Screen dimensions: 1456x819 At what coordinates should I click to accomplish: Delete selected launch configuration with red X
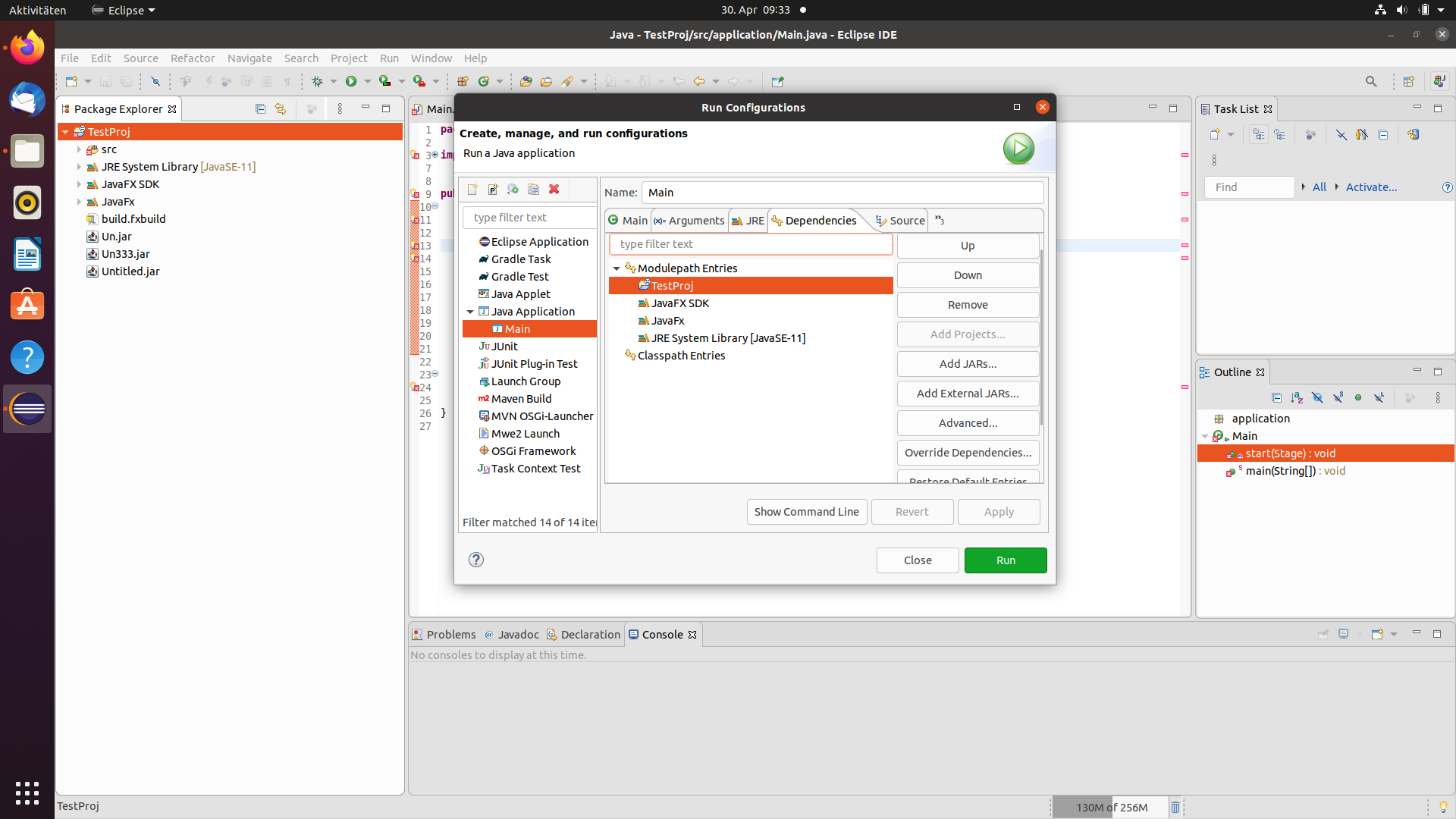554,190
